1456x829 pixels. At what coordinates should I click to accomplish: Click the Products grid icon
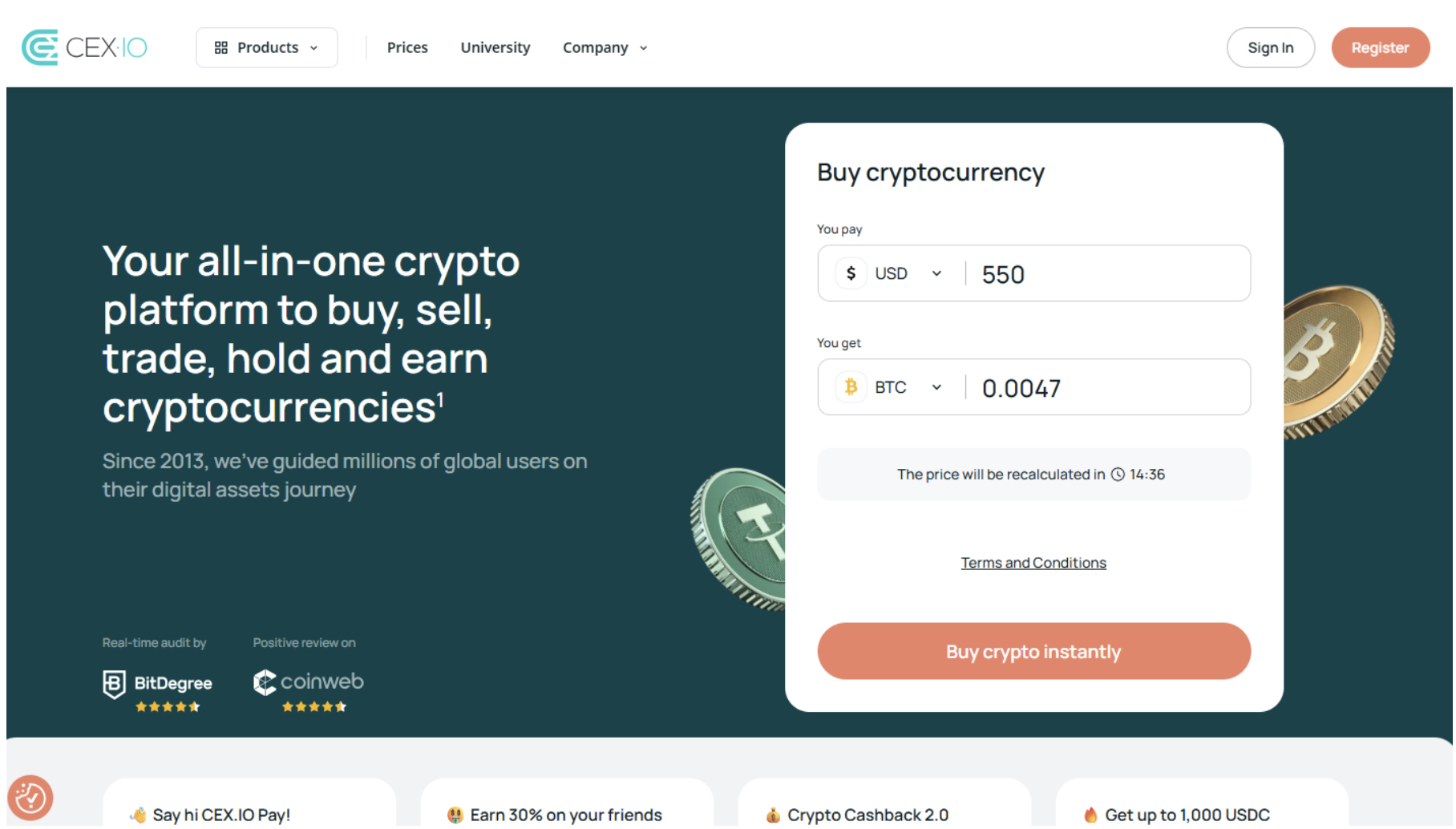pyautogui.click(x=221, y=48)
